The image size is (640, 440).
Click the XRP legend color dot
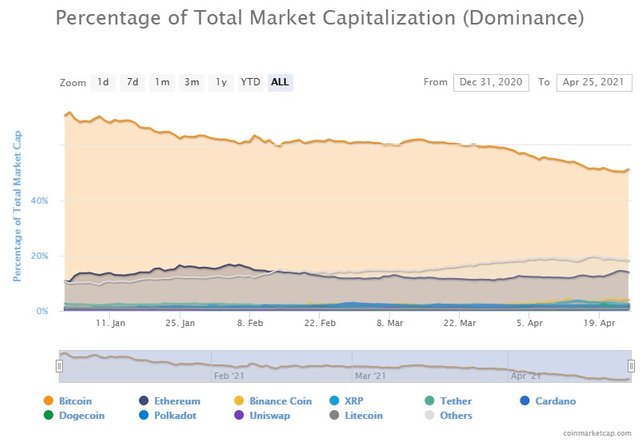(x=334, y=400)
